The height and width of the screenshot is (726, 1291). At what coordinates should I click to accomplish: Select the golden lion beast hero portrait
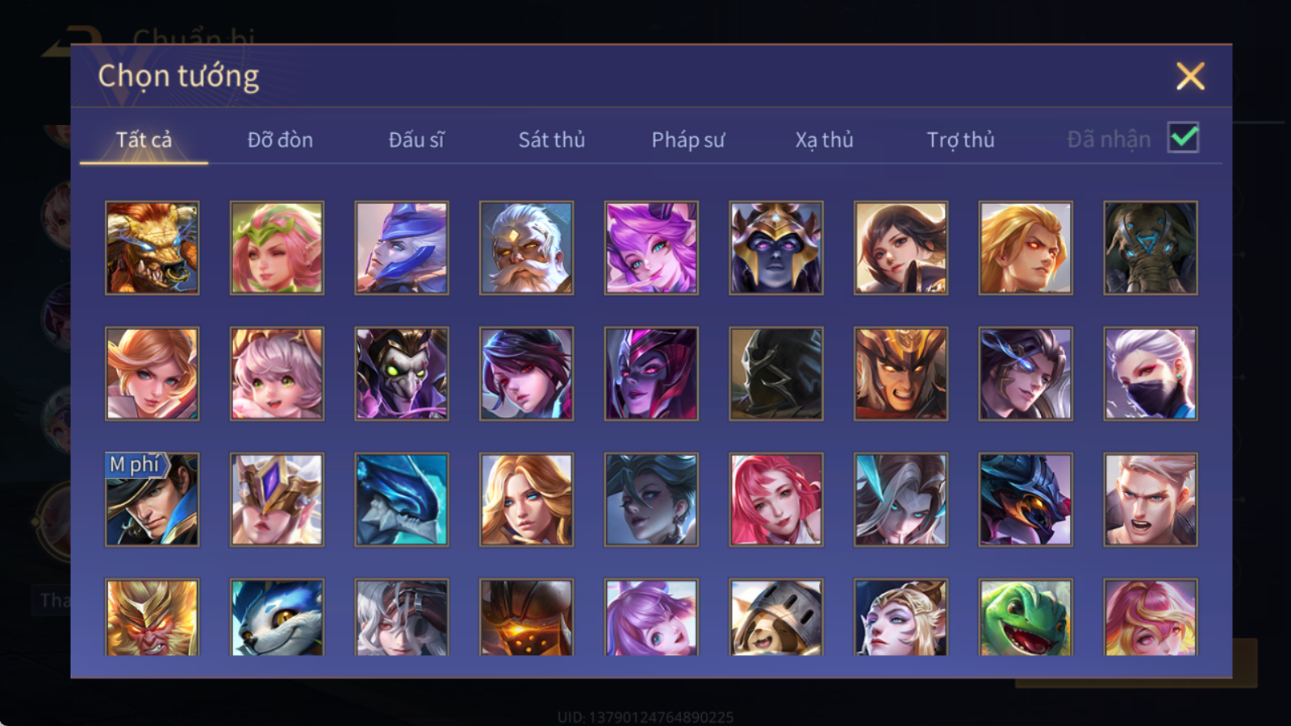[152, 248]
